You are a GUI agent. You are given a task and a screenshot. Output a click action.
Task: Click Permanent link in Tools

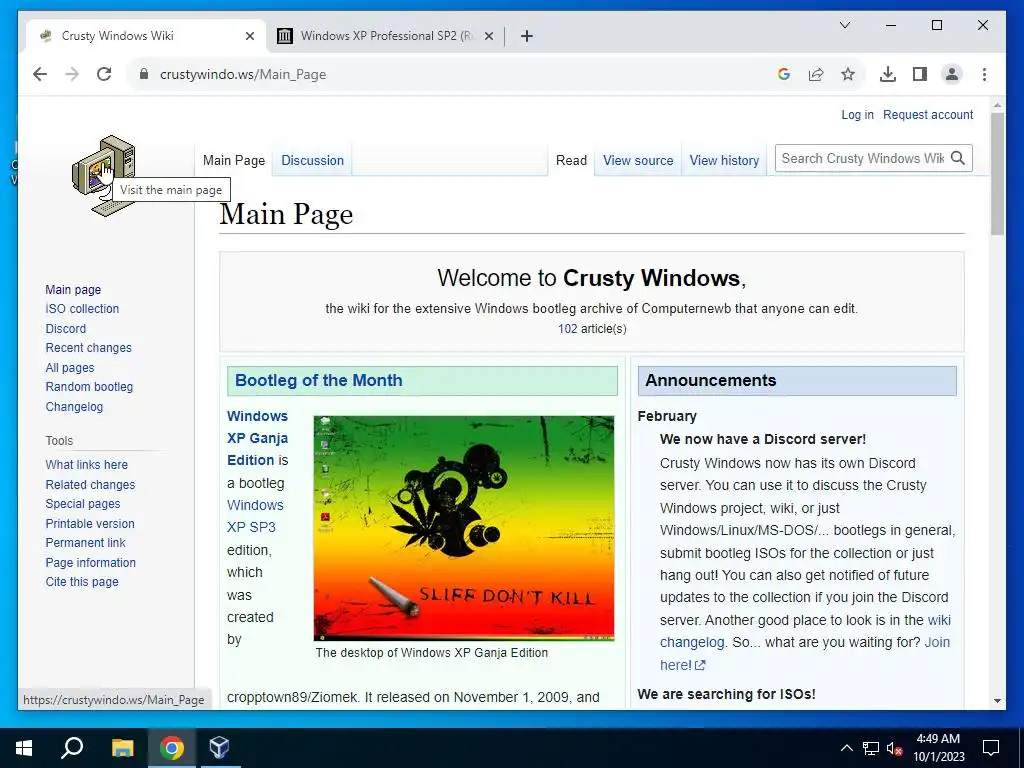pyautogui.click(x=86, y=543)
